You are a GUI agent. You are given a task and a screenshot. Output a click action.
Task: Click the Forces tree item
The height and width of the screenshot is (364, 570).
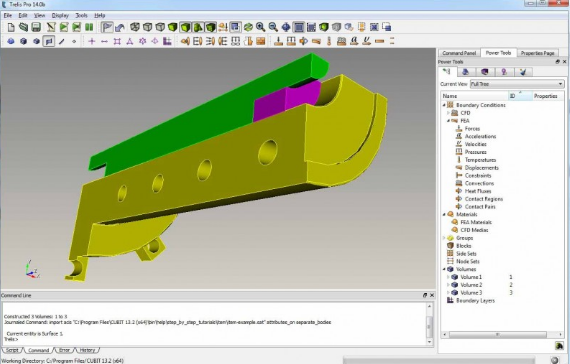tap(472, 129)
